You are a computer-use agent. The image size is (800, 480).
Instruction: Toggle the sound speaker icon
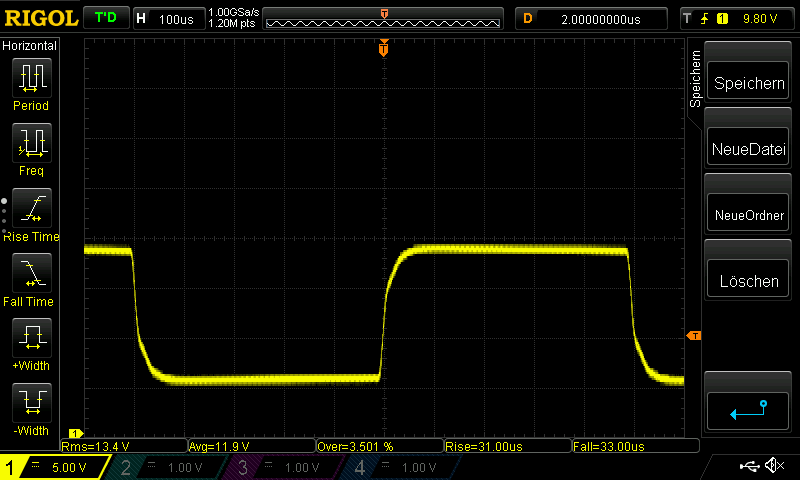(774, 466)
